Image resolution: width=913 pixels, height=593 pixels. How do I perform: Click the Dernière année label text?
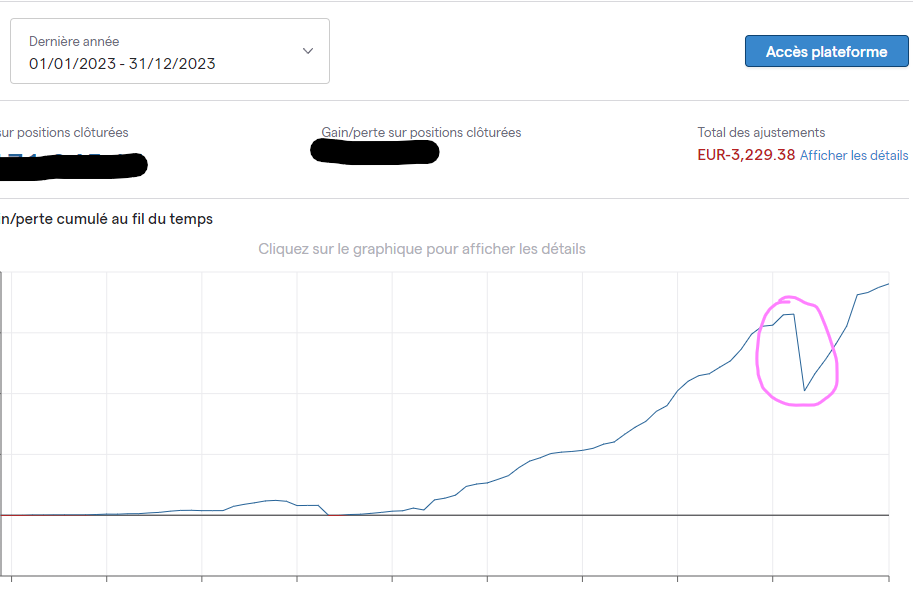click(x=74, y=41)
